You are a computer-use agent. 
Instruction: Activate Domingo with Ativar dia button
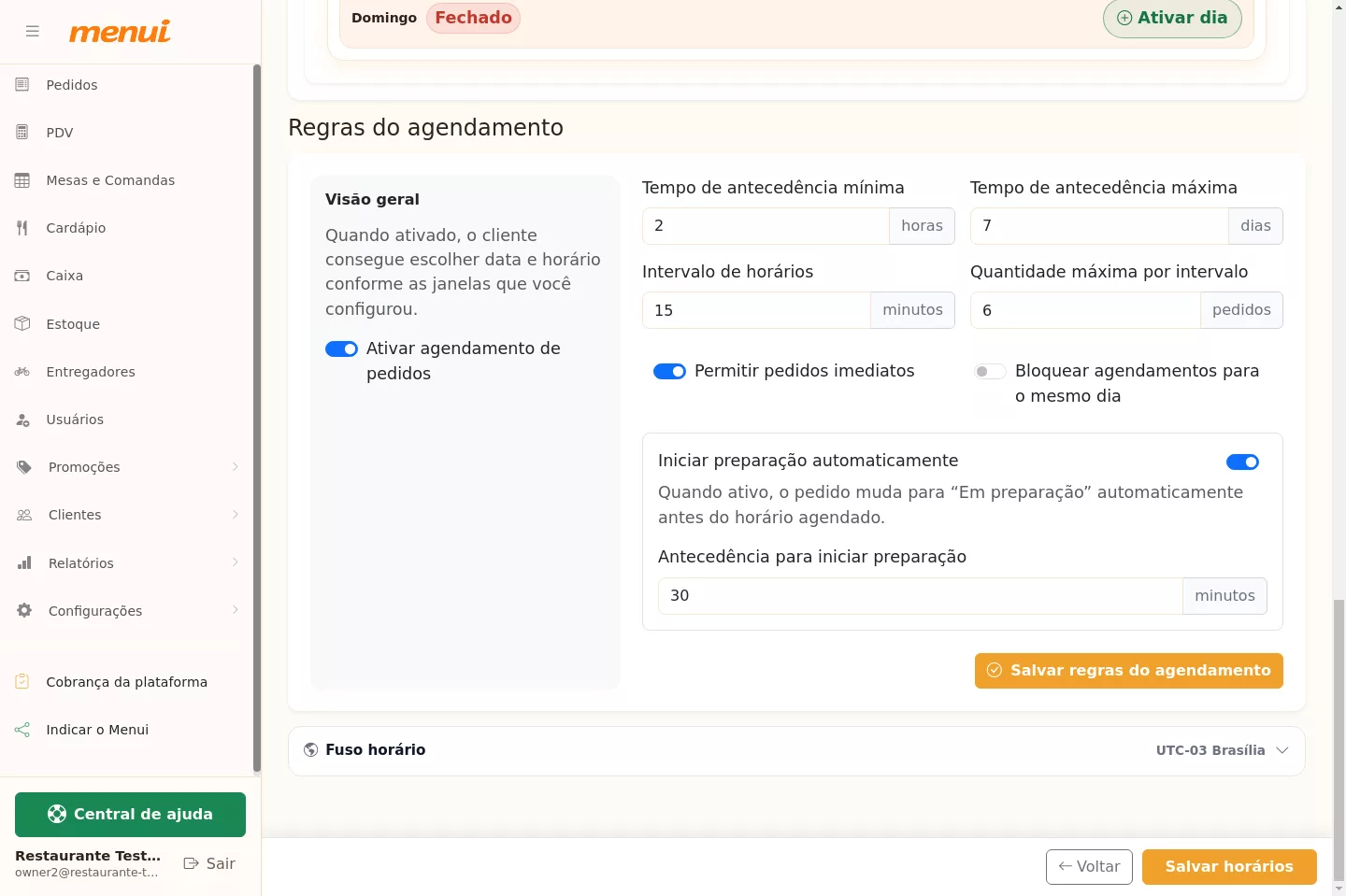tap(1172, 18)
